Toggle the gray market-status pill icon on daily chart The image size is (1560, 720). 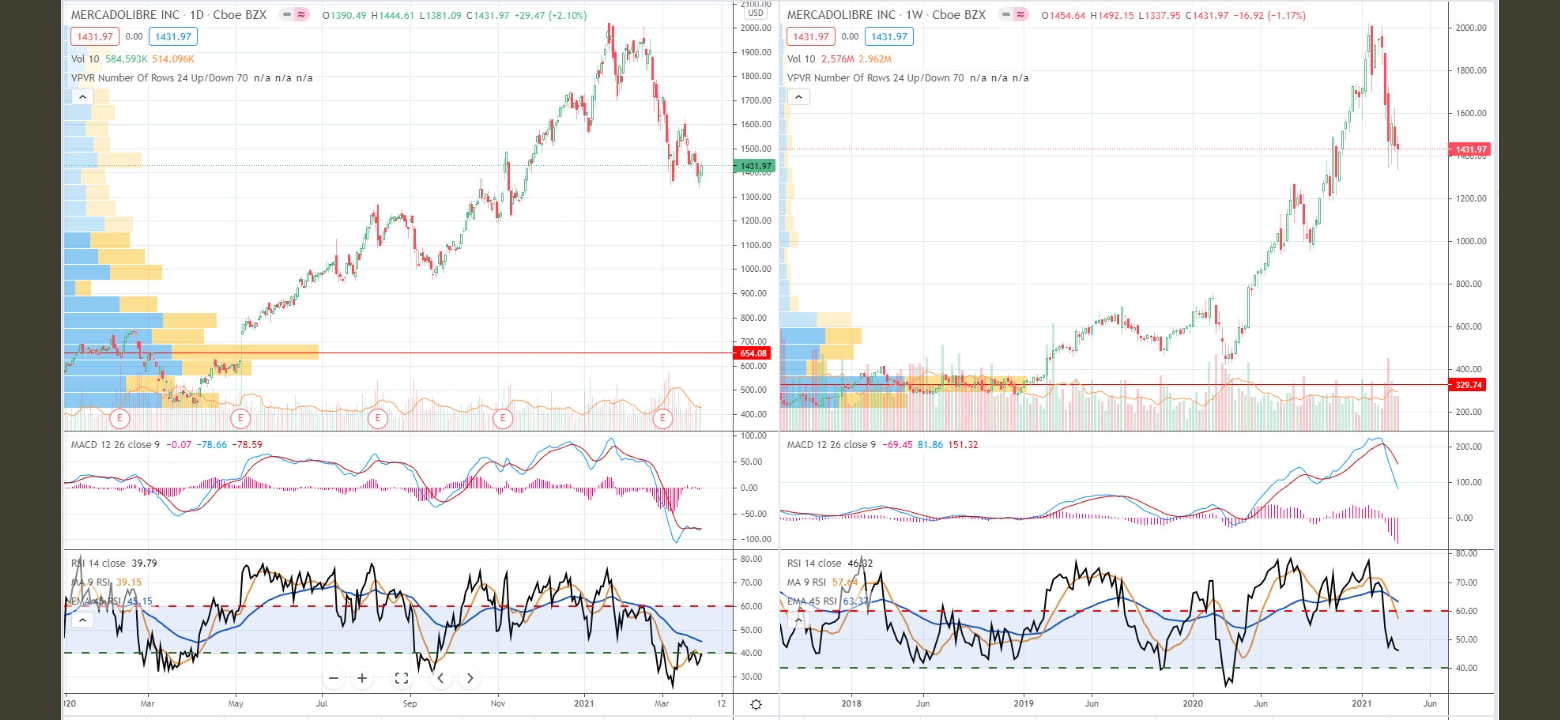[x=288, y=16]
